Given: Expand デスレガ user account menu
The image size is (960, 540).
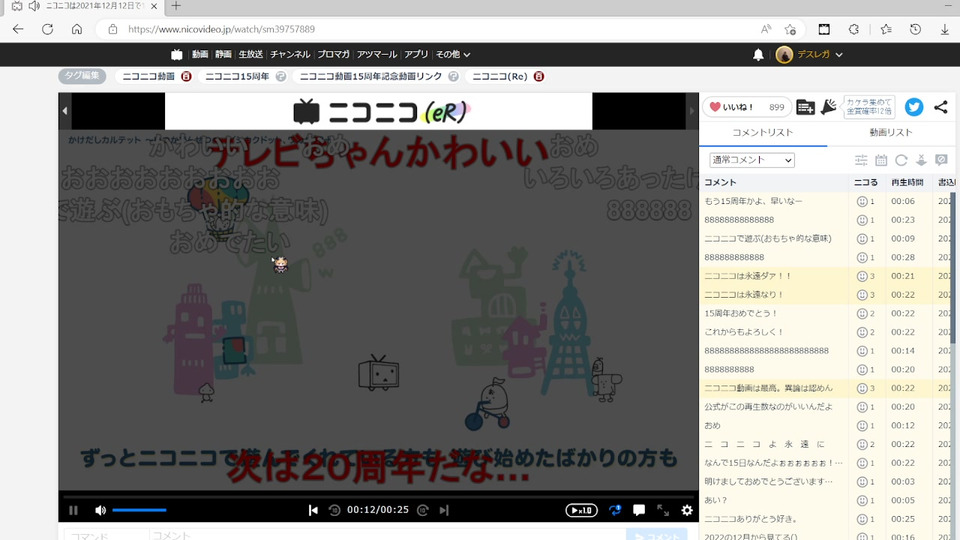Looking at the screenshot, I should (x=809, y=54).
